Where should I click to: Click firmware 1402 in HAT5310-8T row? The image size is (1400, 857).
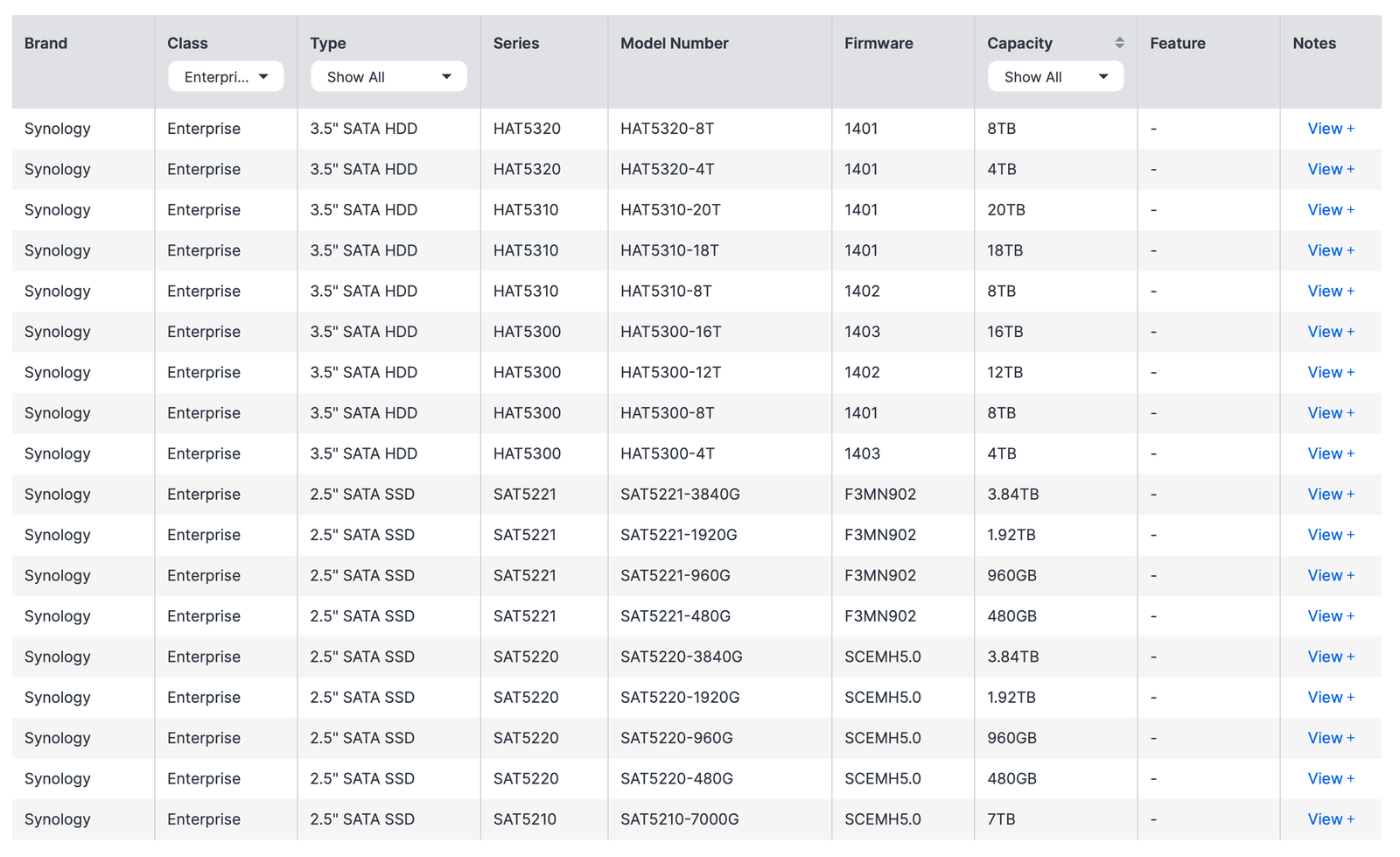(863, 291)
